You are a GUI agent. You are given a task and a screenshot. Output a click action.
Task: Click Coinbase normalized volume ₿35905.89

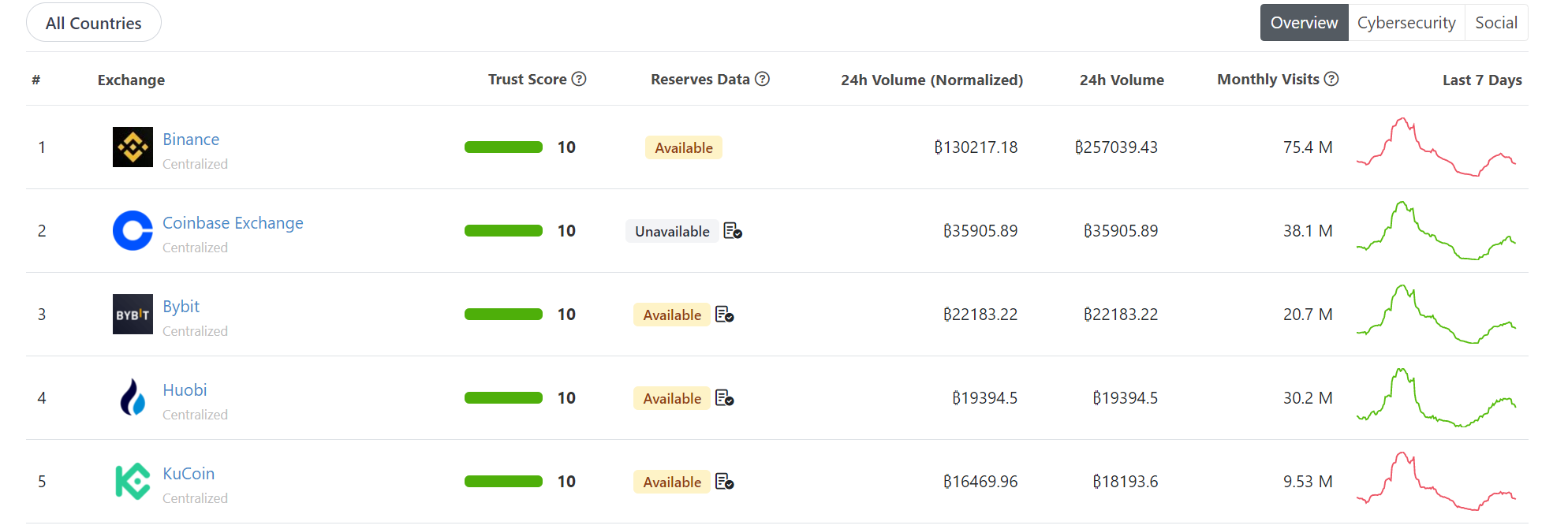(x=980, y=231)
